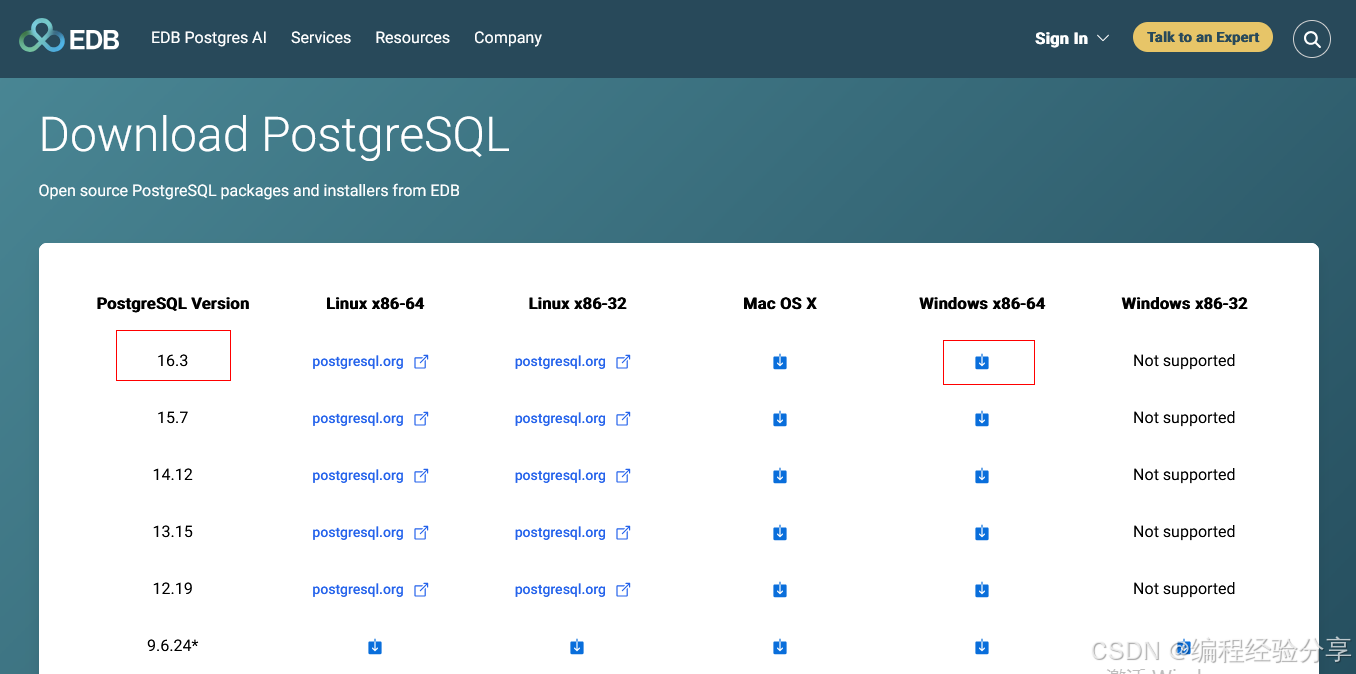Open the Company menu
The height and width of the screenshot is (674, 1356).
tap(508, 38)
